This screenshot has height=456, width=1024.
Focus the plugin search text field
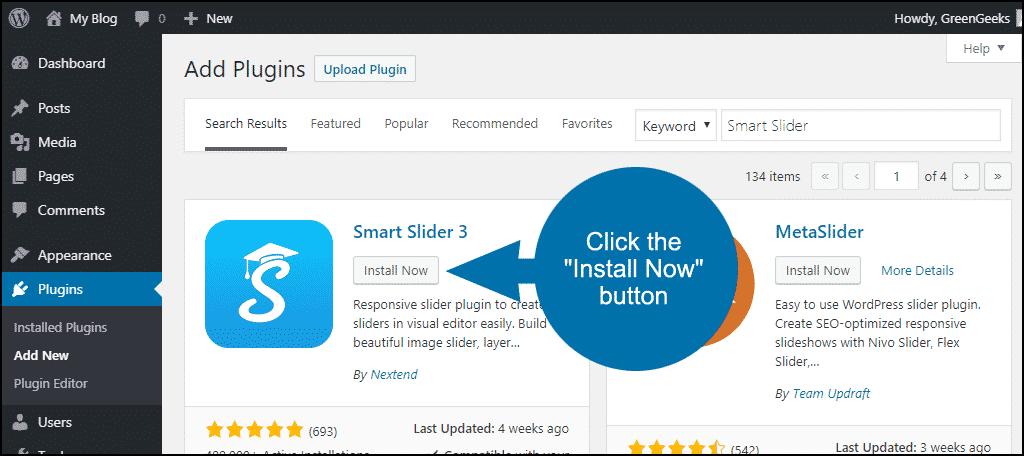[x=860, y=126]
